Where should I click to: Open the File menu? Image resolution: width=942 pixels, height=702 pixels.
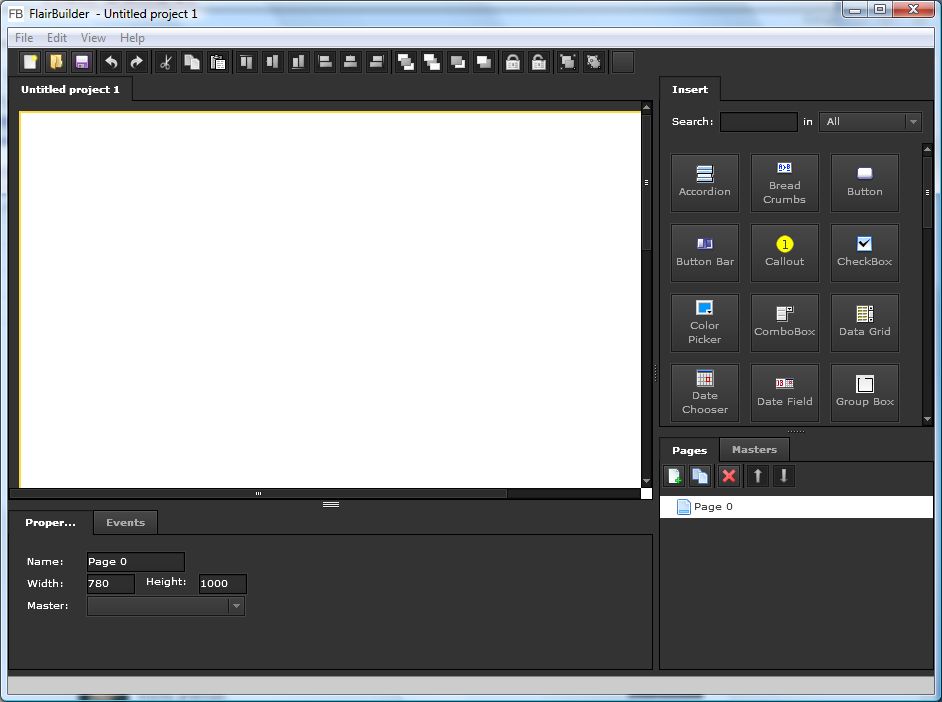pos(24,38)
